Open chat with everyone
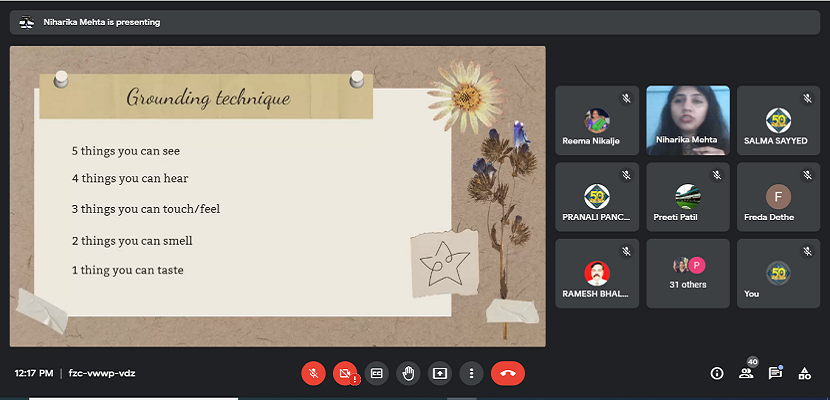 coord(775,374)
